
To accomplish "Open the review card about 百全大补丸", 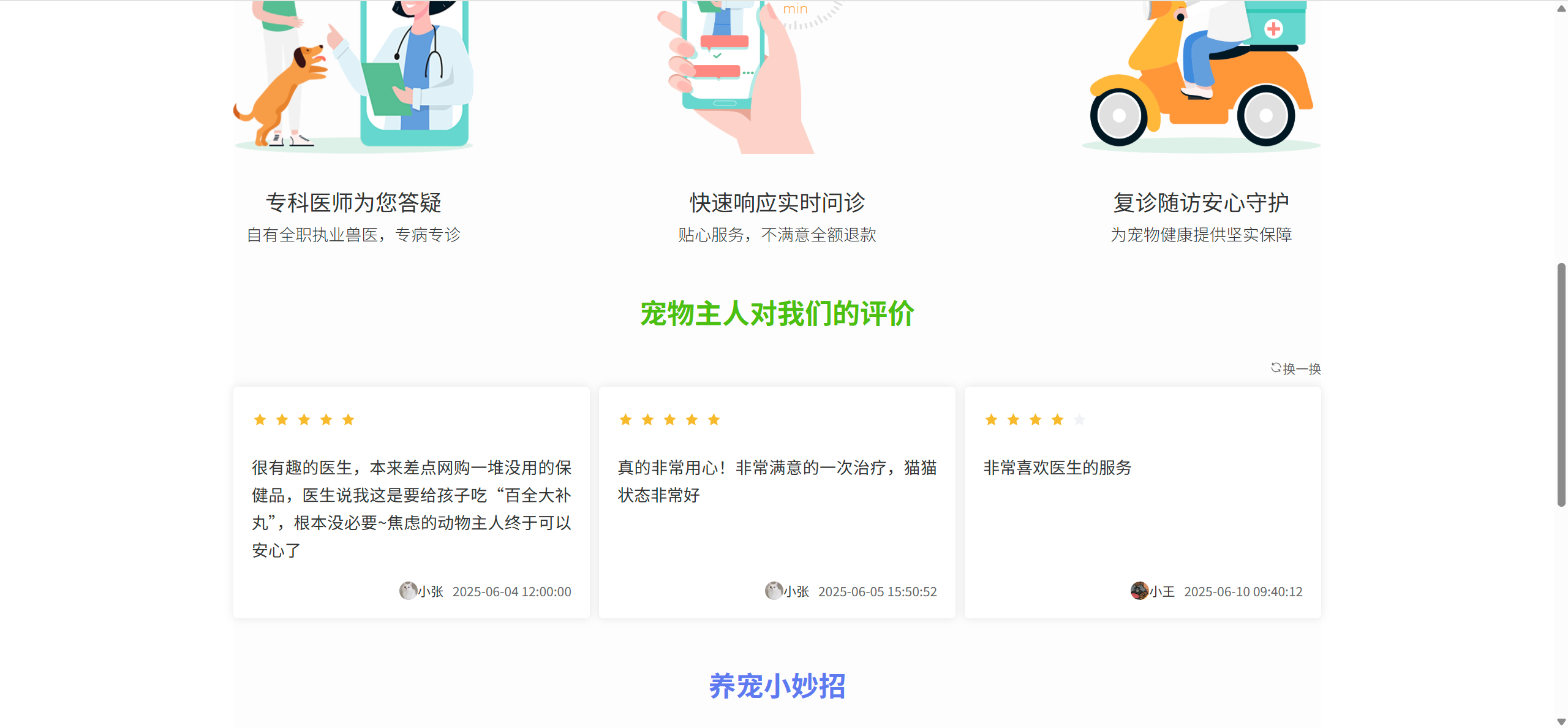I will (x=412, y=502).
